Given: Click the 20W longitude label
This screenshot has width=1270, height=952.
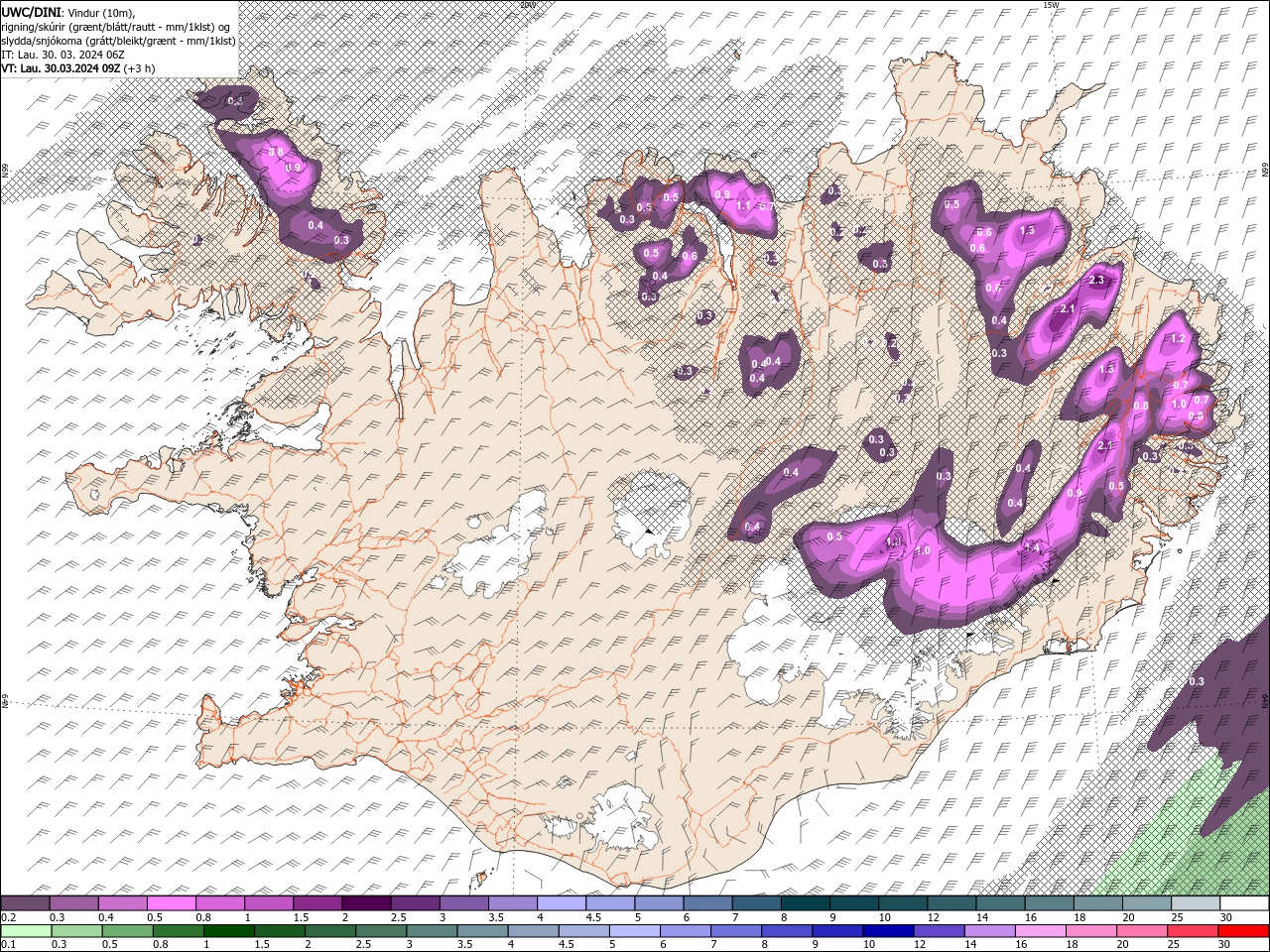Looking at the screenshot, I should coord(527,5).
